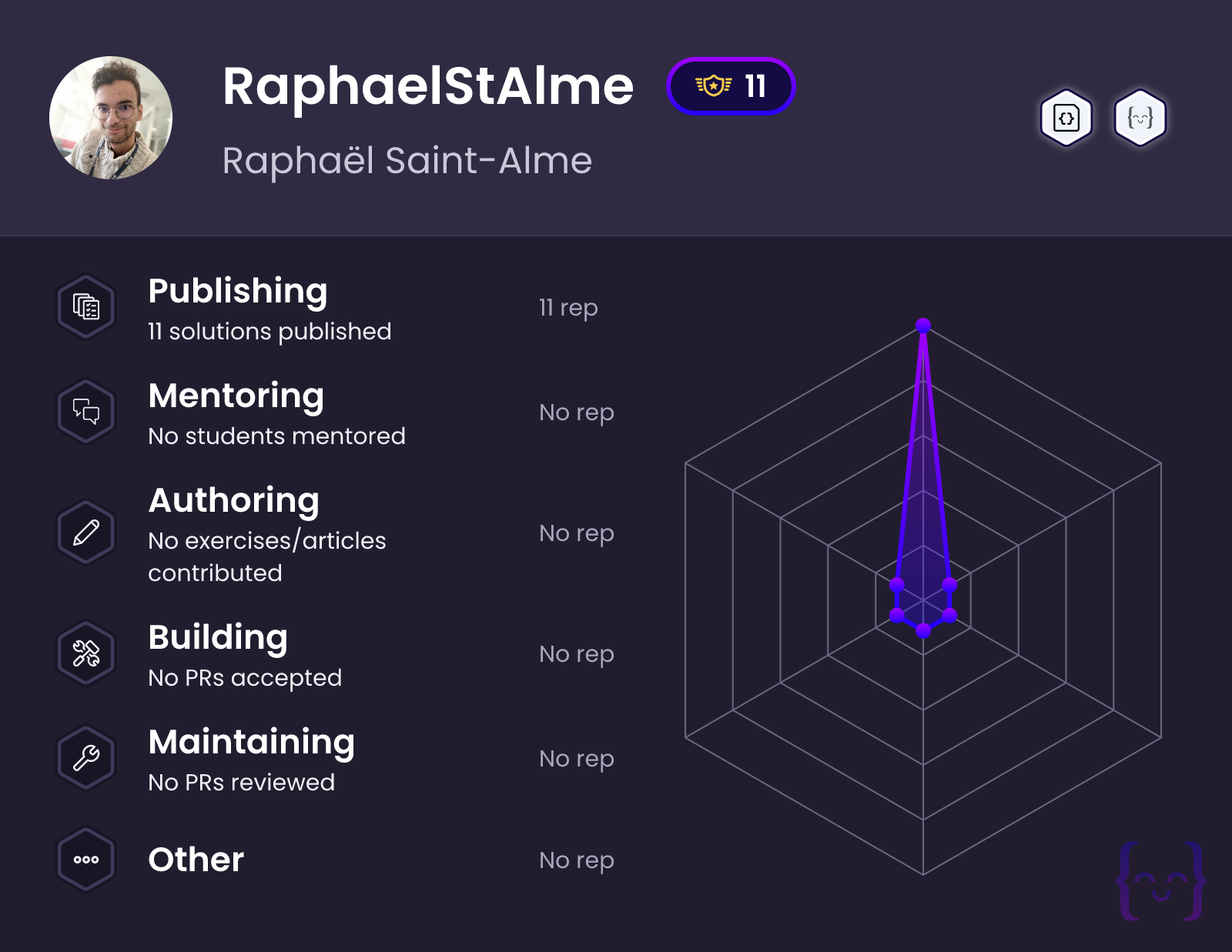Click the '11 rep' value
The image size is (1232, 952).
click(x=568, y=308)
